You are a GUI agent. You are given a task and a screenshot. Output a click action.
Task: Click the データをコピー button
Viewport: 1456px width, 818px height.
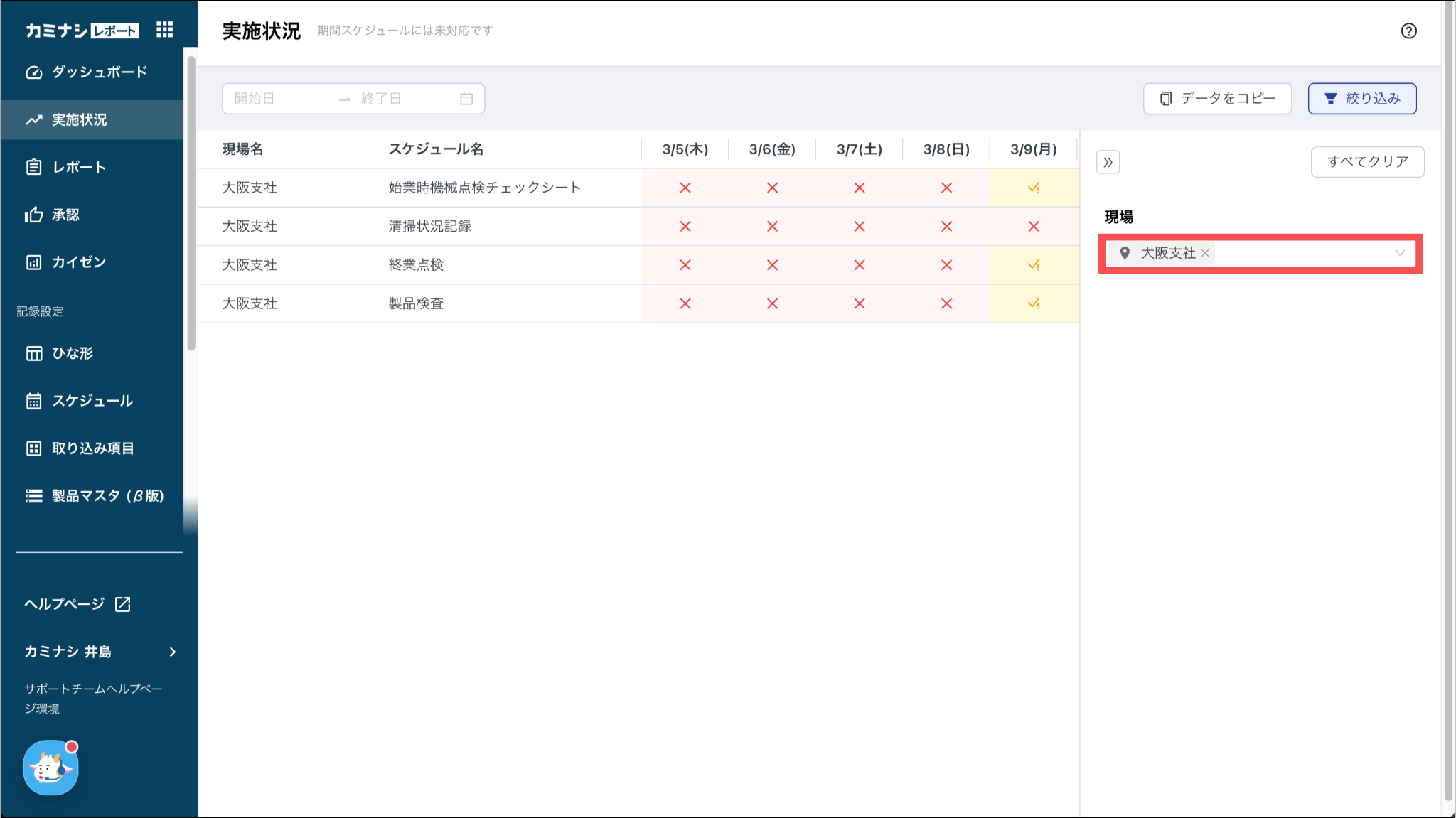1216,98
